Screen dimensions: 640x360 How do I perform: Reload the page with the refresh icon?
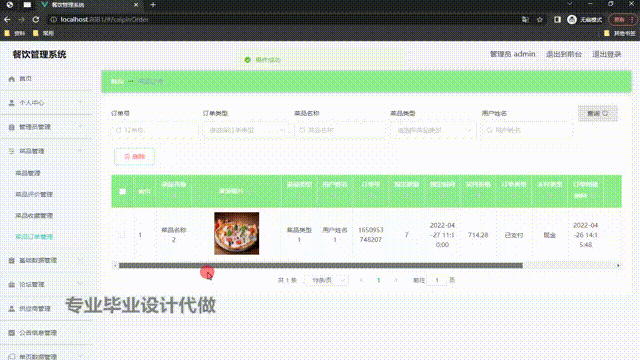[36, 19]
